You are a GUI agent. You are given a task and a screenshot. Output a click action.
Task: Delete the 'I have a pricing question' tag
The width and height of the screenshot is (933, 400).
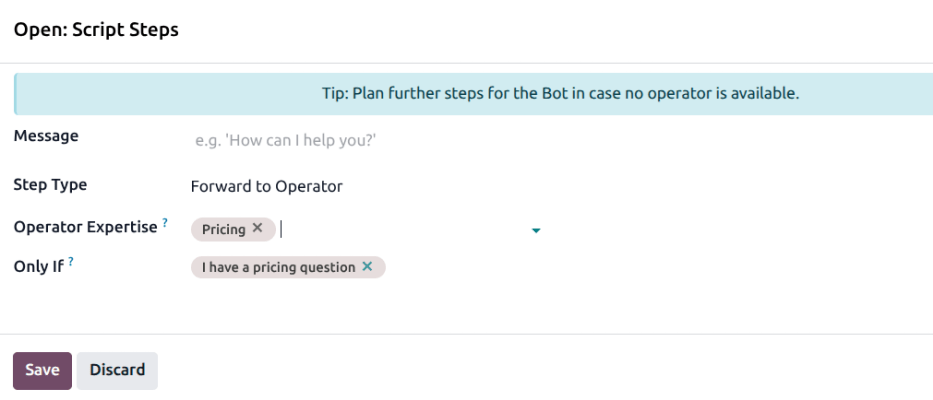(x=367, y=267)
